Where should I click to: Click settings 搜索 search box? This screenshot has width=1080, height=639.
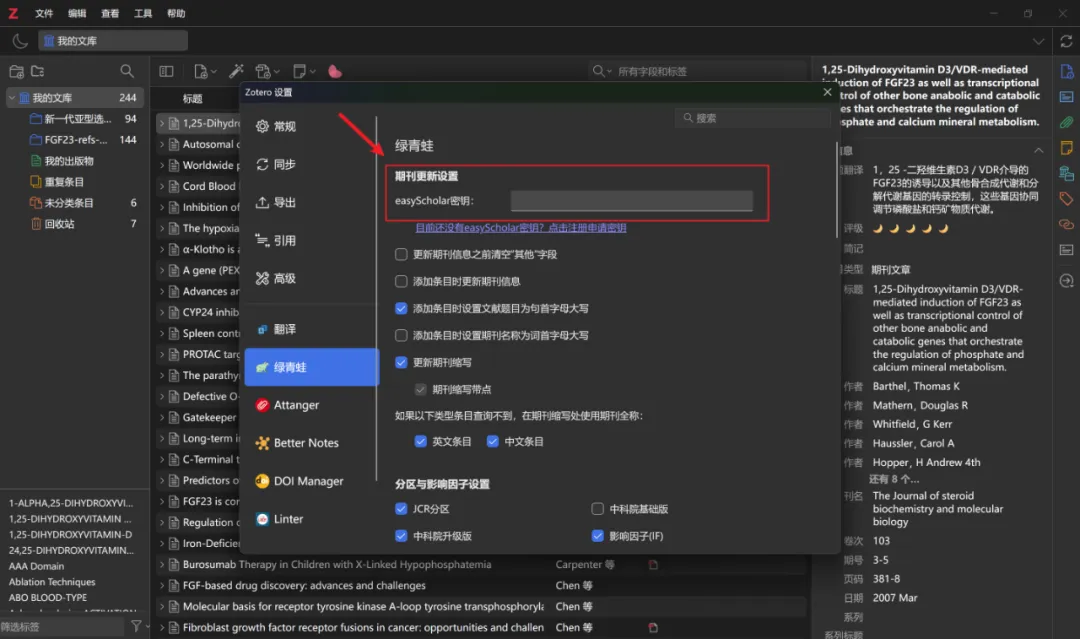pyautogui.click(x=753, y=118)
